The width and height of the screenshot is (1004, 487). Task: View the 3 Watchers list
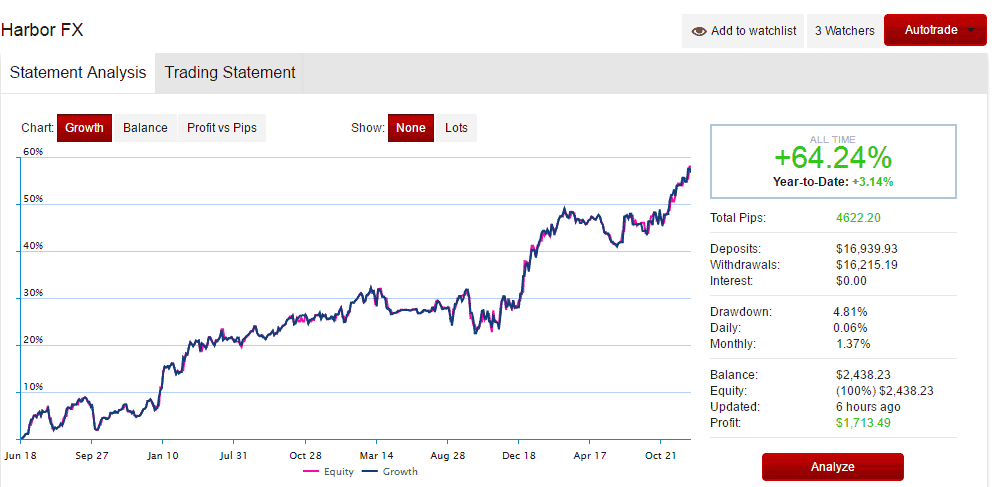(844, 31)
